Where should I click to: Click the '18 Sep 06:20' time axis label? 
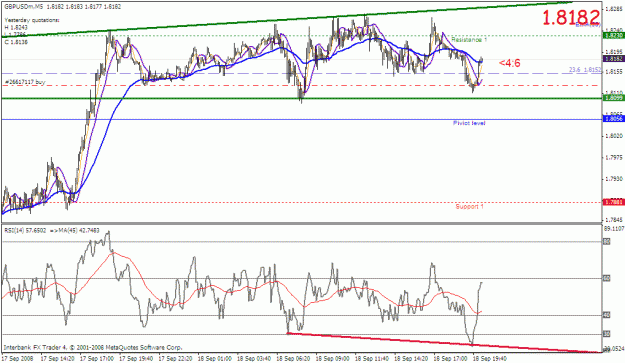pyautogui.click(x=293, y=359)
